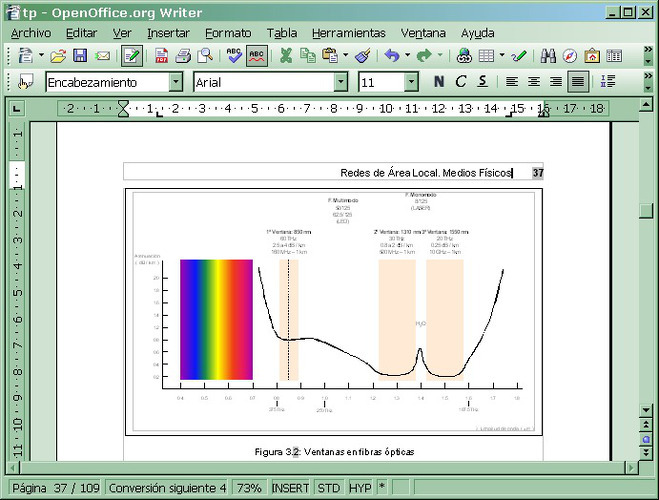Click the Copy icon

click(x=308, y=56)
